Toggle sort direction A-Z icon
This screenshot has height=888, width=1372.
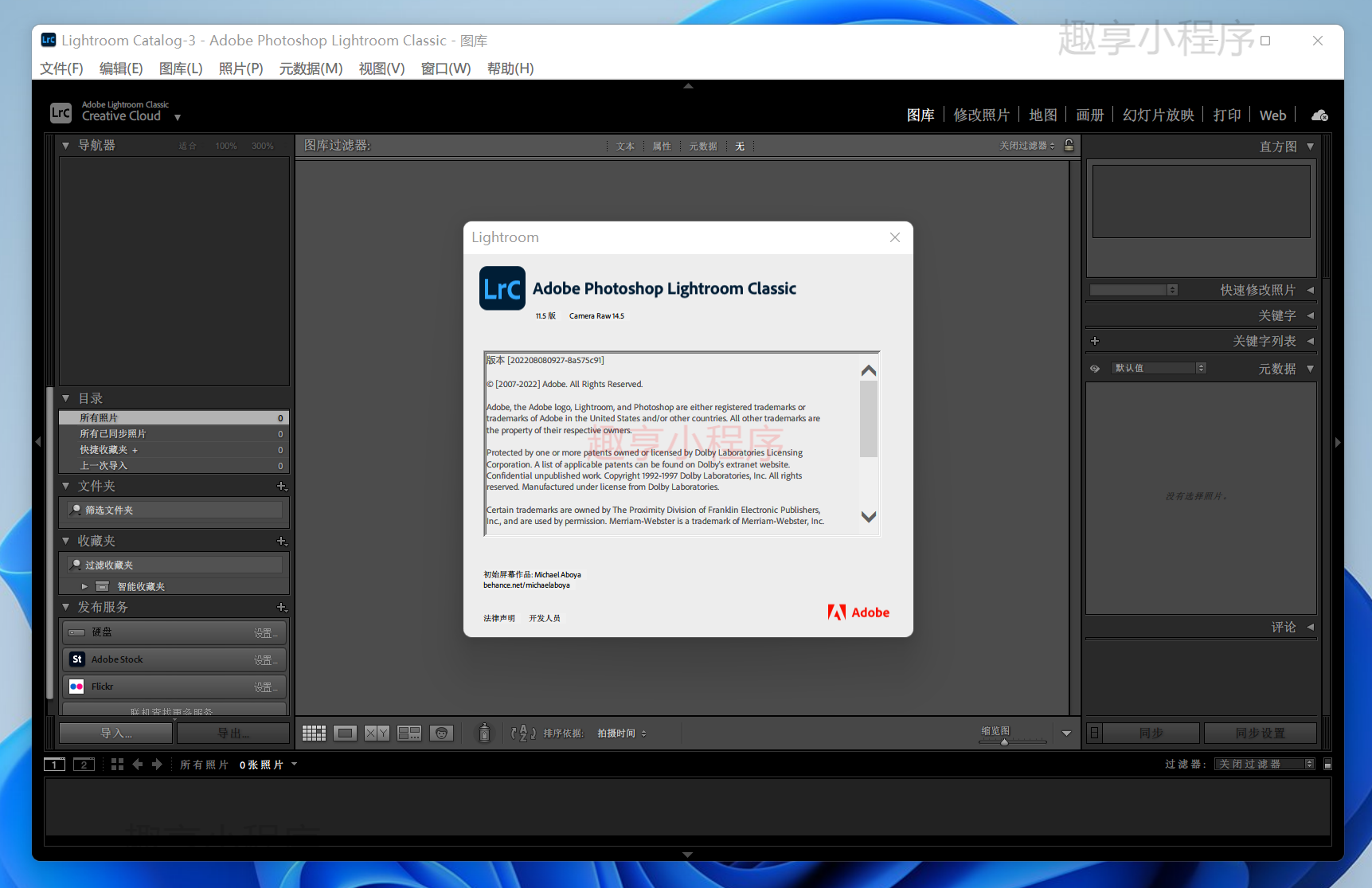click(x=523, y=733)
